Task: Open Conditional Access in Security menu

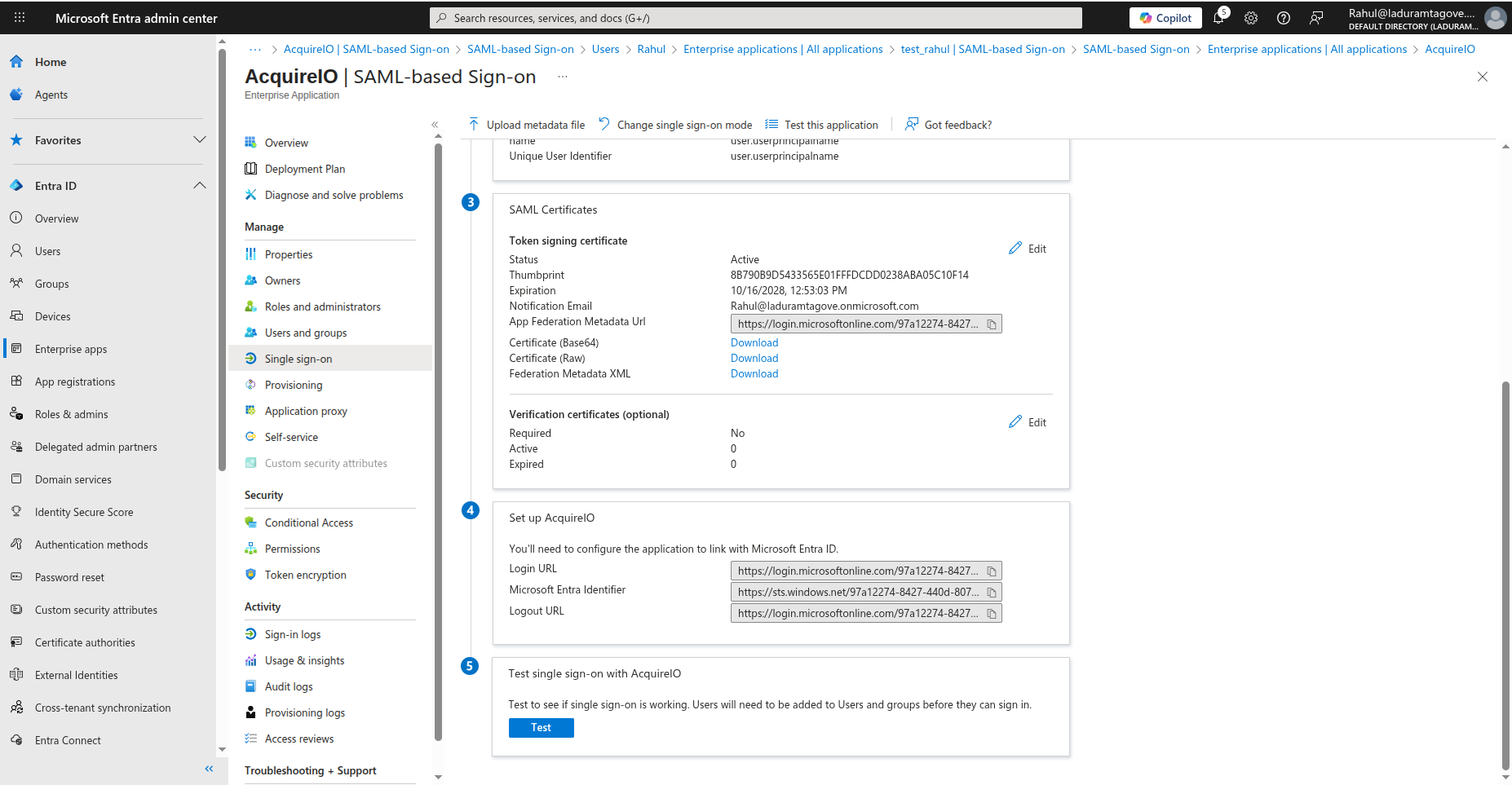Action: tap(308, 523)
